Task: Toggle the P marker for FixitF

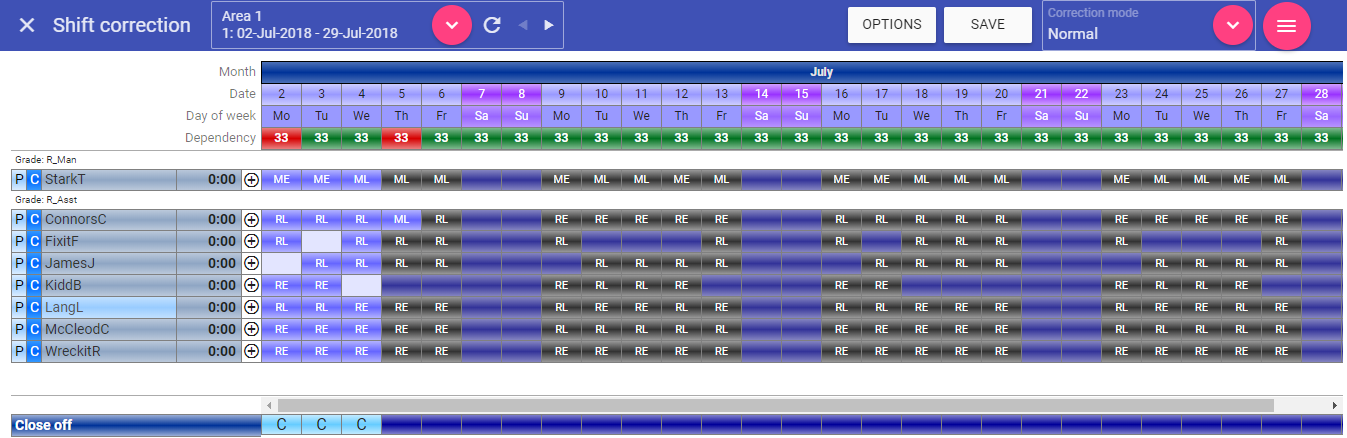Action: (x=18, y=241)
